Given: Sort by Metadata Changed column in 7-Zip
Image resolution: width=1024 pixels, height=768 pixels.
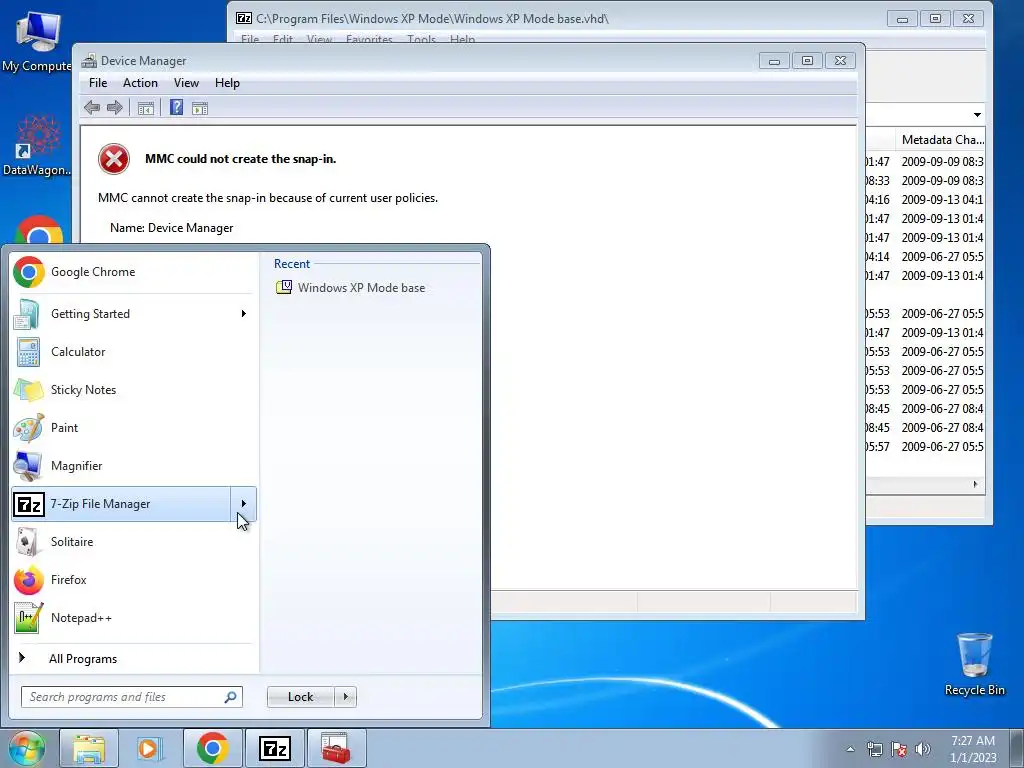Looking at the screenshot, I should [x=942, y=140].
